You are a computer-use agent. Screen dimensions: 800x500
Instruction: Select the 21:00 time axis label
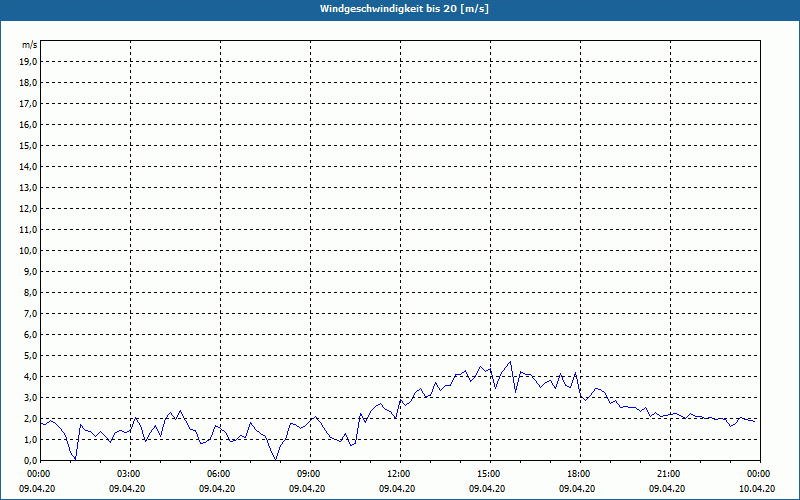click(669, 474)
